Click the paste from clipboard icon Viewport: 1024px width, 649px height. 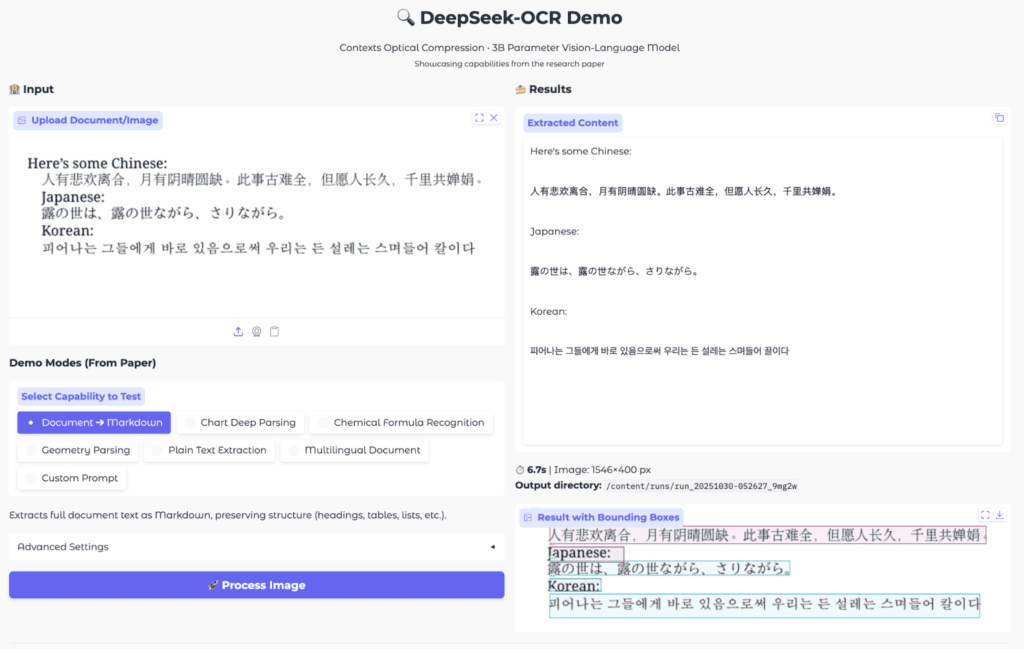(274, 332)
